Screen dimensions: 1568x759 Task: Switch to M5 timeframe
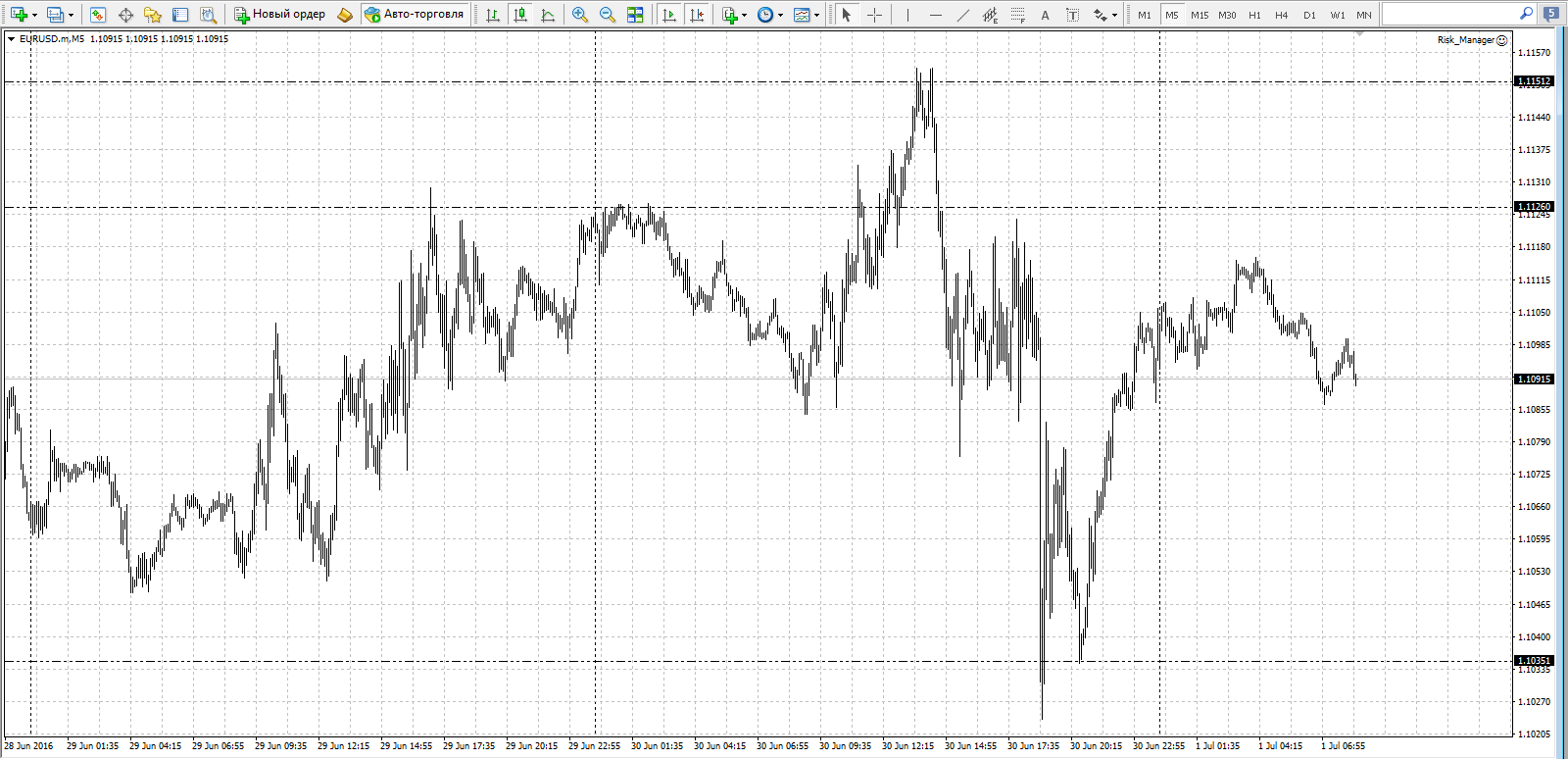tap(1172, 15)
